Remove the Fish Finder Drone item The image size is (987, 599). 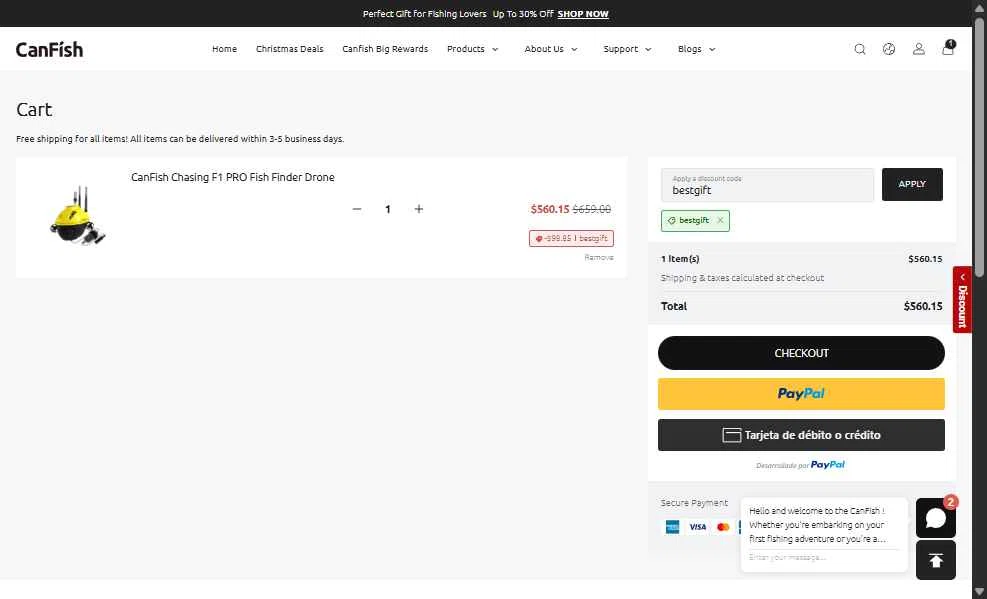pyautogui.click(x=599, y=257)
